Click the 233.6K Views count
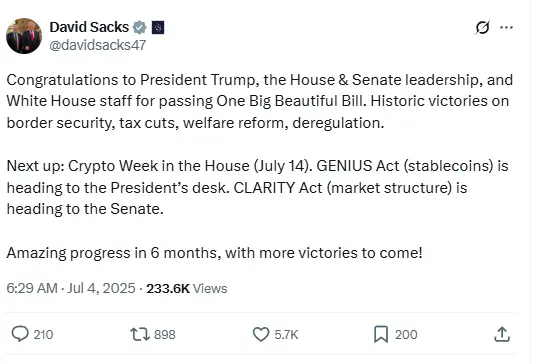 tap(187, 289)
